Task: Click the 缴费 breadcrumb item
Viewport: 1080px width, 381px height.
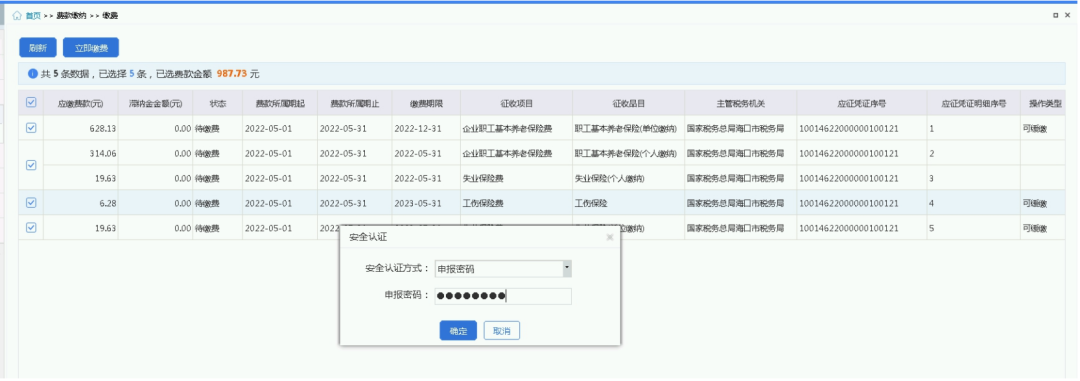Action: (x=110, y=16)
